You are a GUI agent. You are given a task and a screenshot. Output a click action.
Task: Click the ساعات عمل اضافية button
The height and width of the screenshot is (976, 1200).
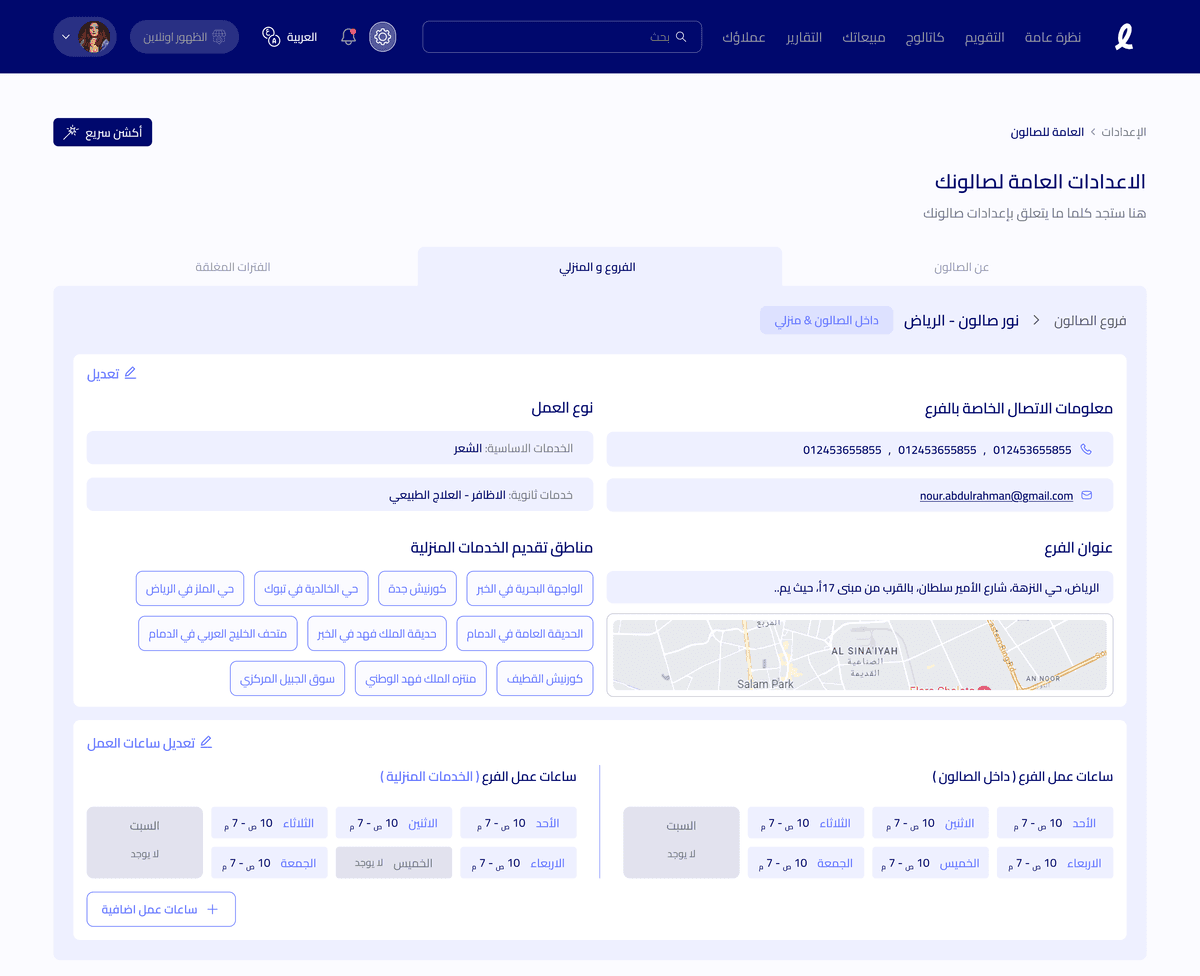click(x=160, y=909)
